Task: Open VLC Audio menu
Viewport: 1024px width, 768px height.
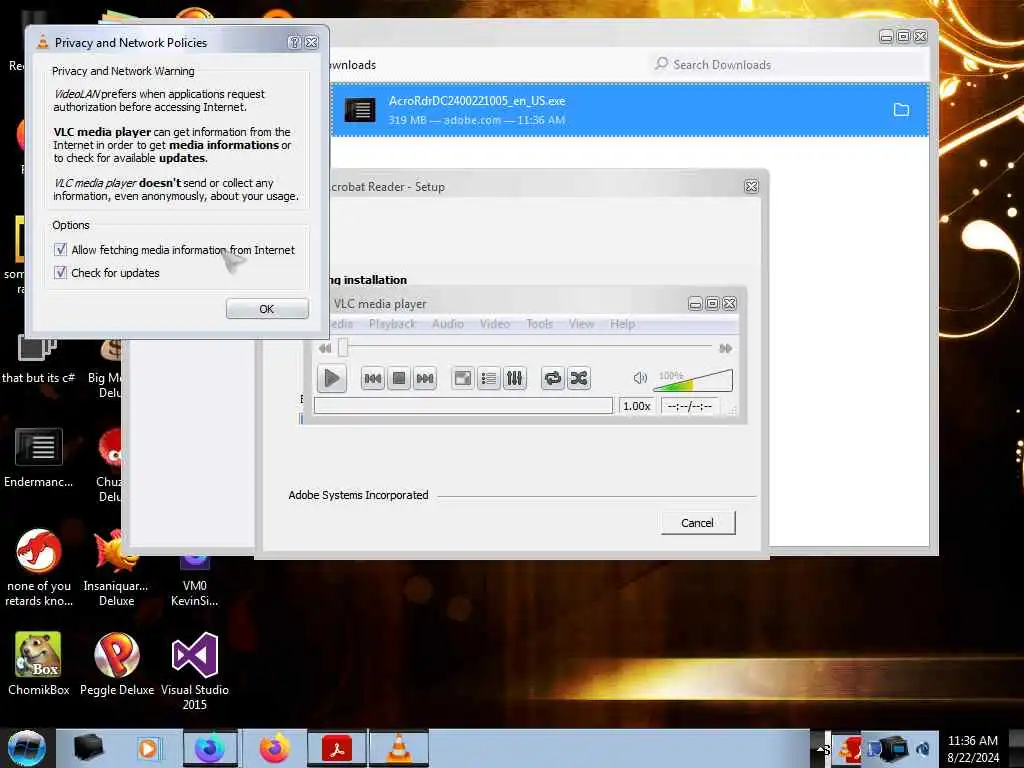Action: (448, 324)
